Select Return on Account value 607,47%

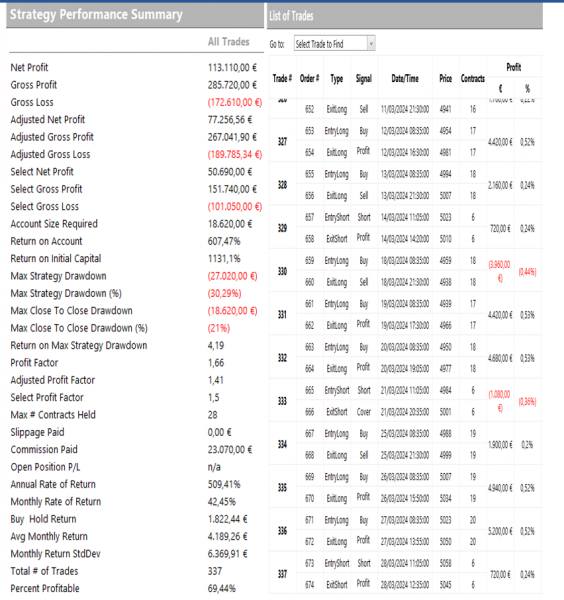224,241
